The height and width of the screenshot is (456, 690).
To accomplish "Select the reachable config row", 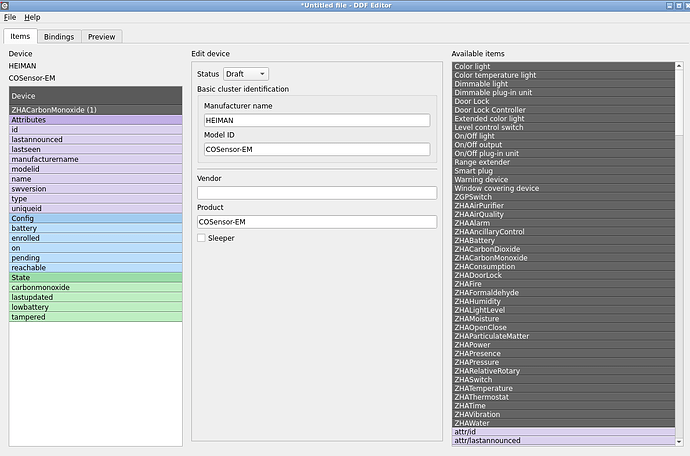I will click(x=95, y=268).
